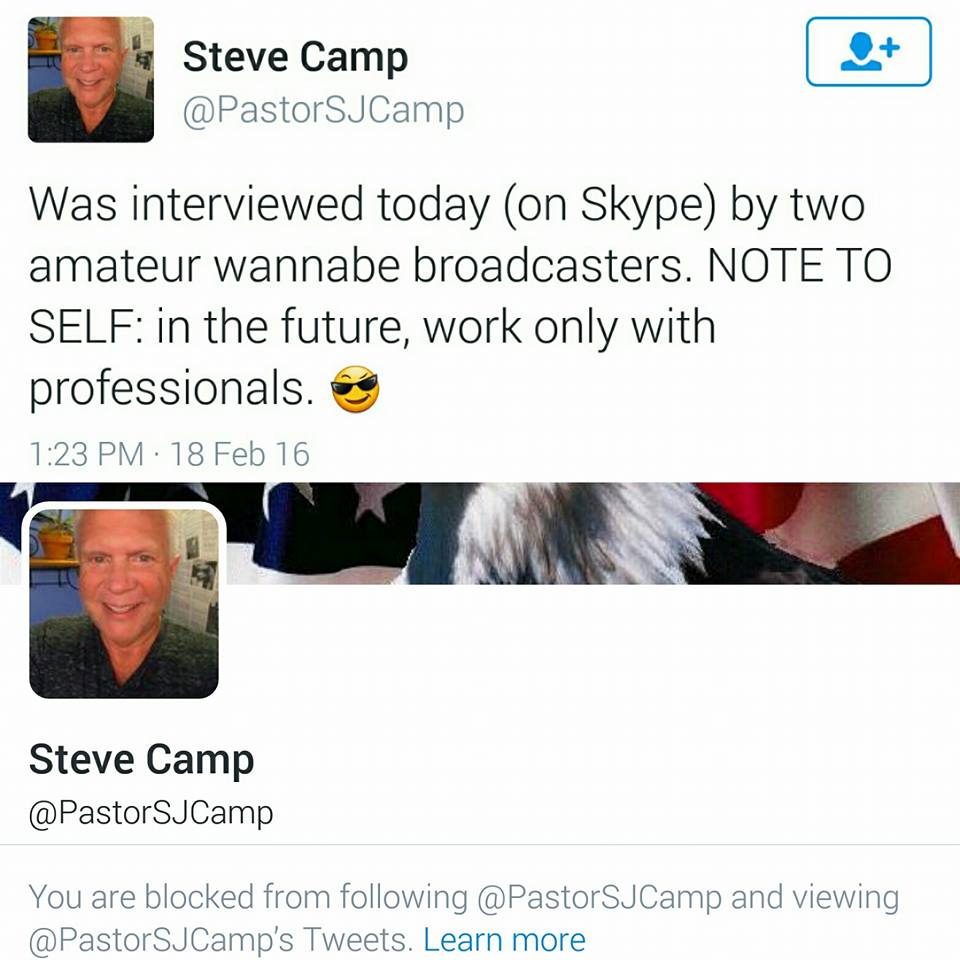Click the "NOTE TO" text in tweet
960x960 pixels.
(800, 266)
